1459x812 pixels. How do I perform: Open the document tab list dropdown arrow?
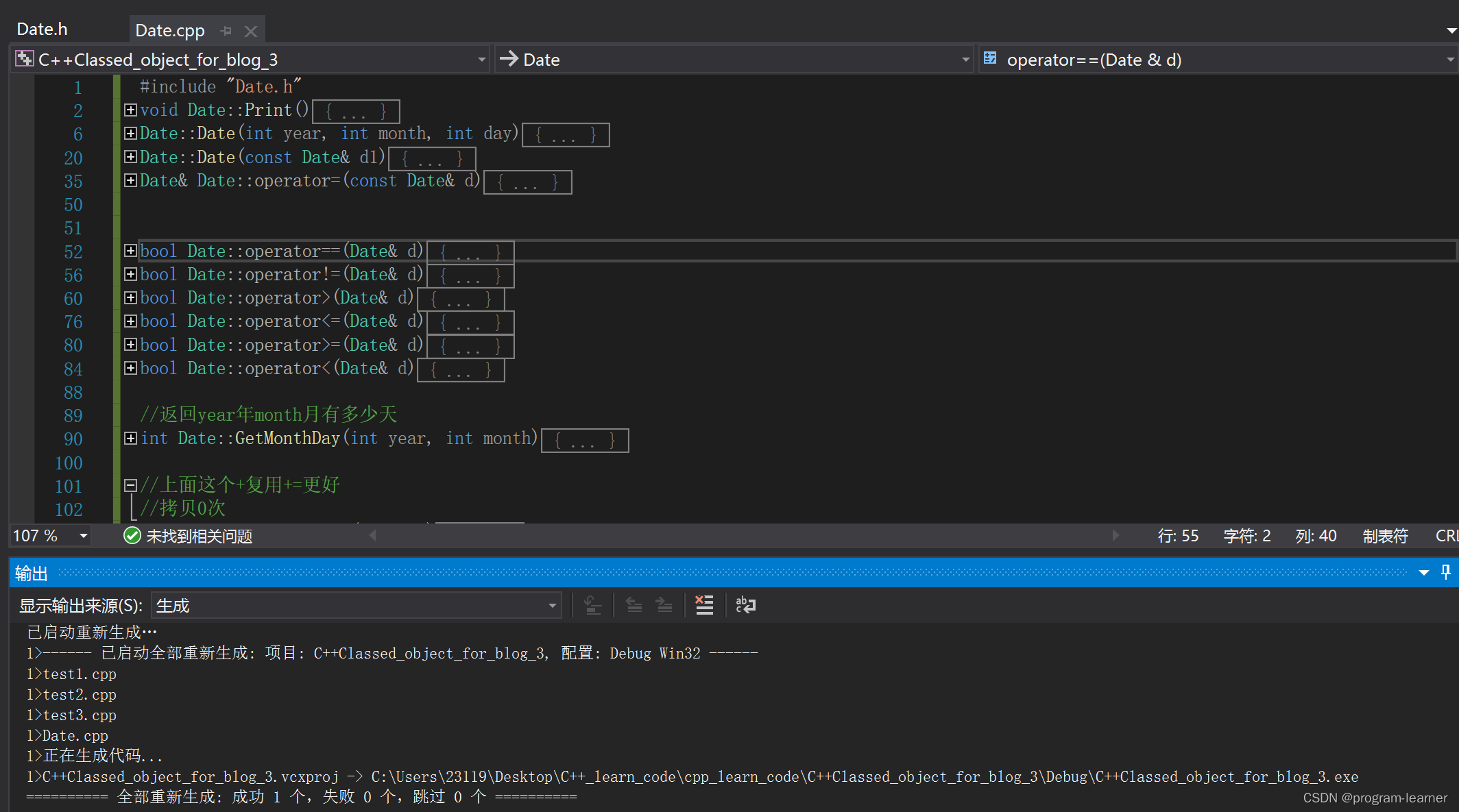pos(1451,31)
